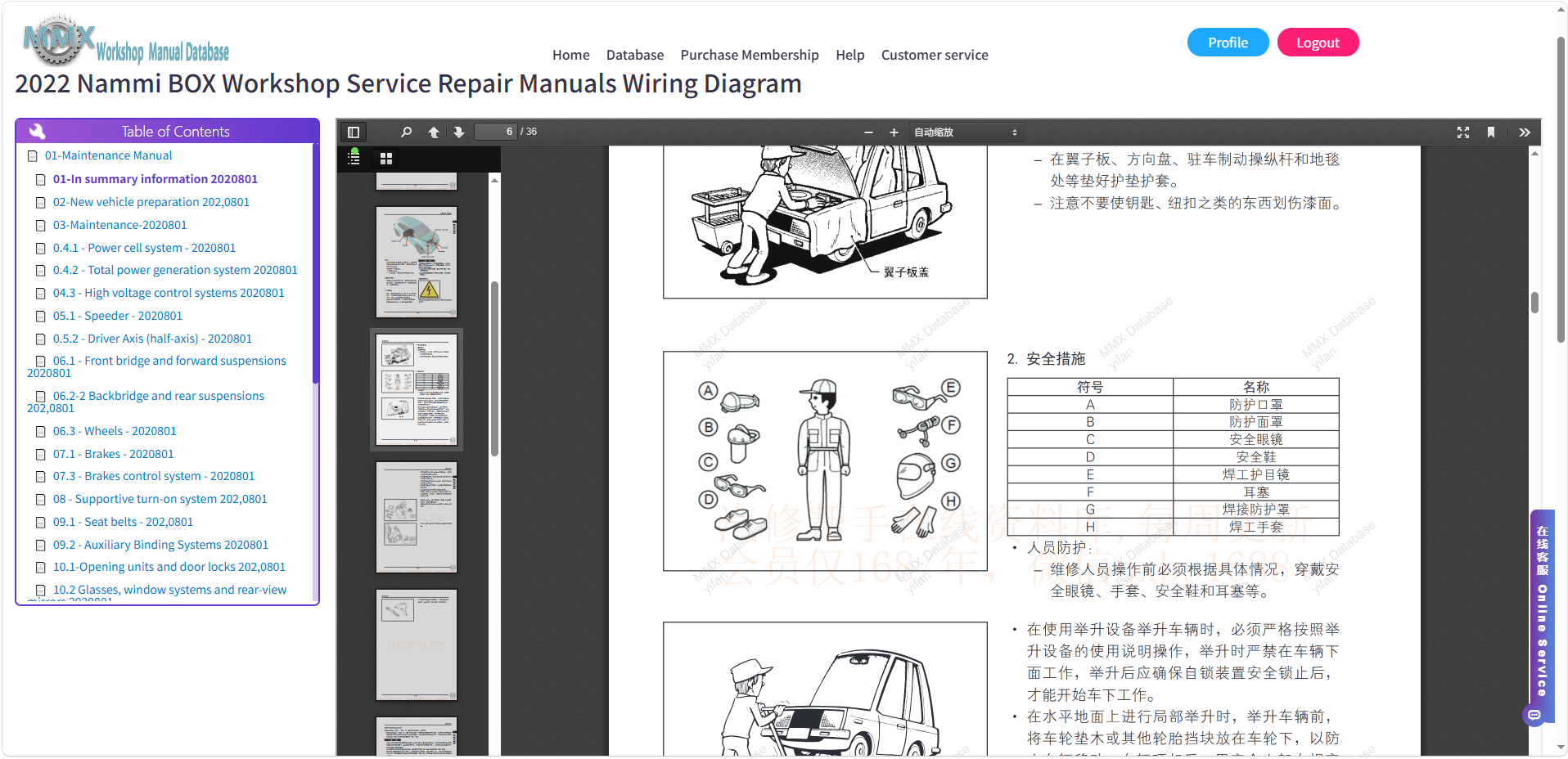Open 05.1 - Speeder - 2020801
Image resolution: width=1568 pixels, height=759 pixels.
(118, 316)
